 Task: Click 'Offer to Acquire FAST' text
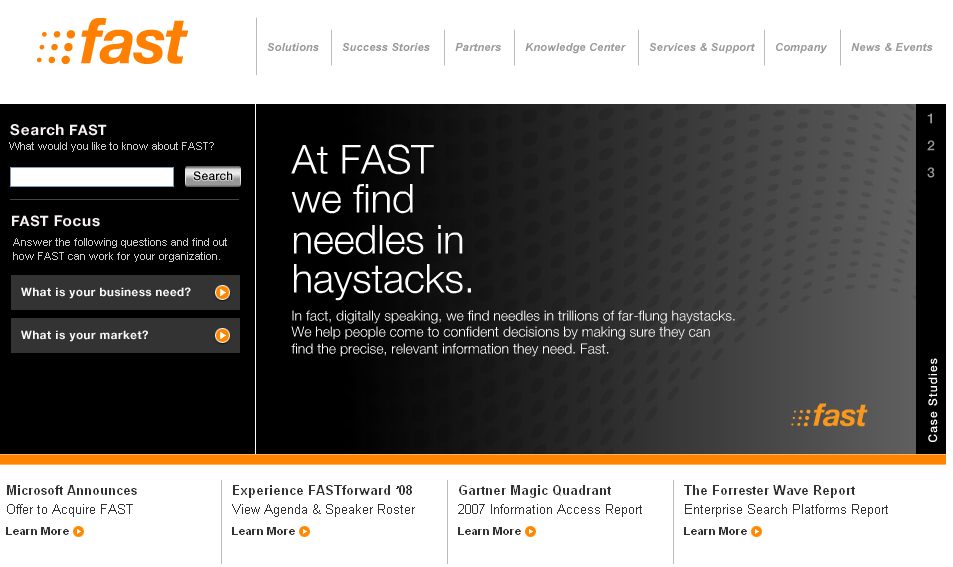pos(69,509)
